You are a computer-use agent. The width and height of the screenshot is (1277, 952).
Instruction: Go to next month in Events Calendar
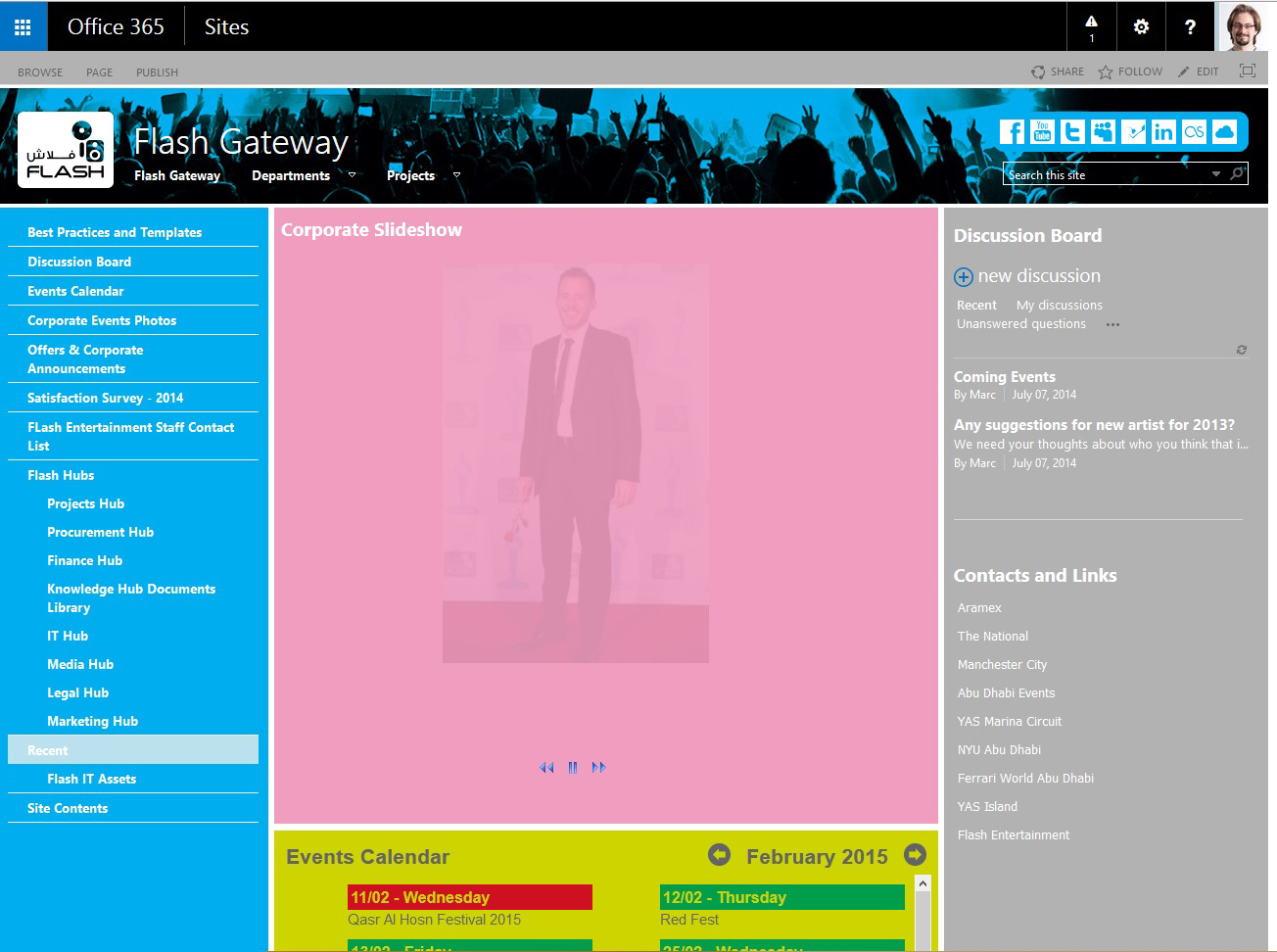pyautogui.click(x=915, y=855)
